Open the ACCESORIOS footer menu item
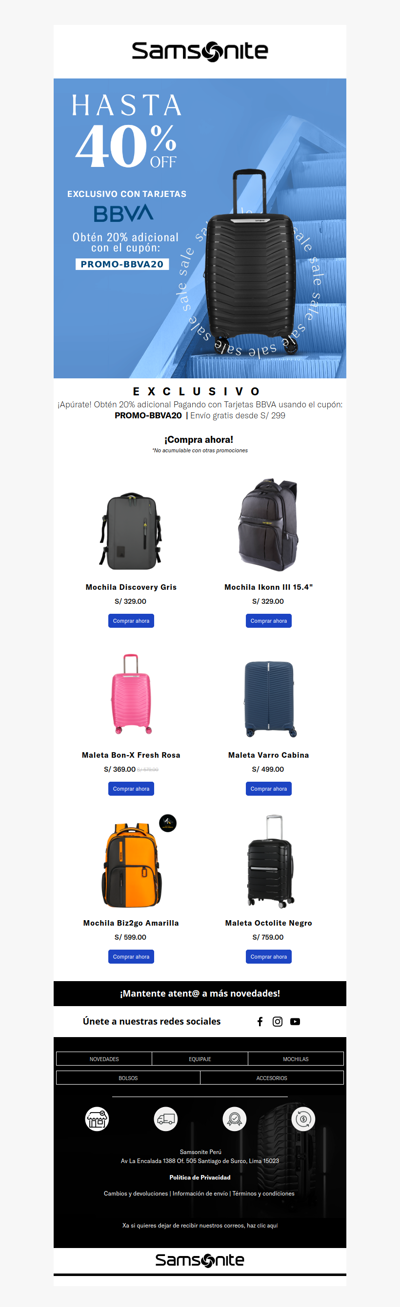 [x=272, y=1078]
